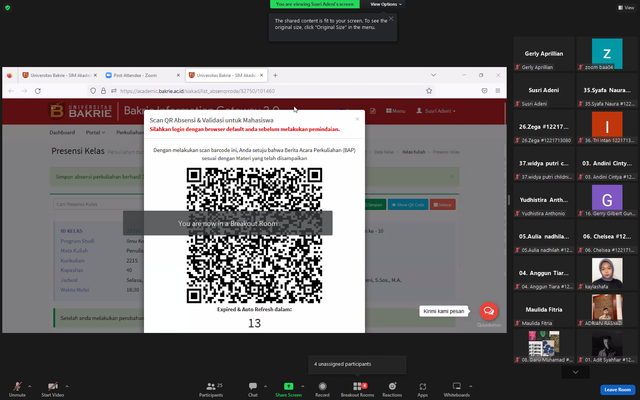
Task: Go back in the browser
Action: (11, 91)
